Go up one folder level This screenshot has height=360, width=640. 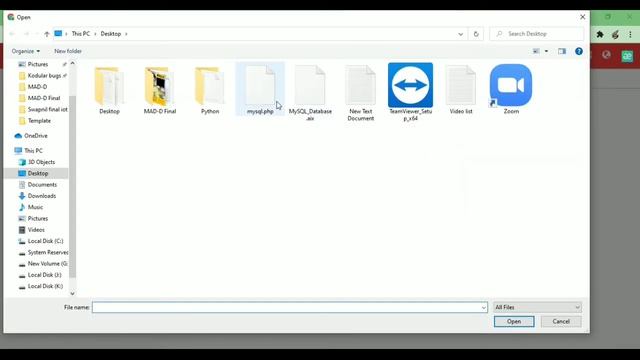(47, 34)
